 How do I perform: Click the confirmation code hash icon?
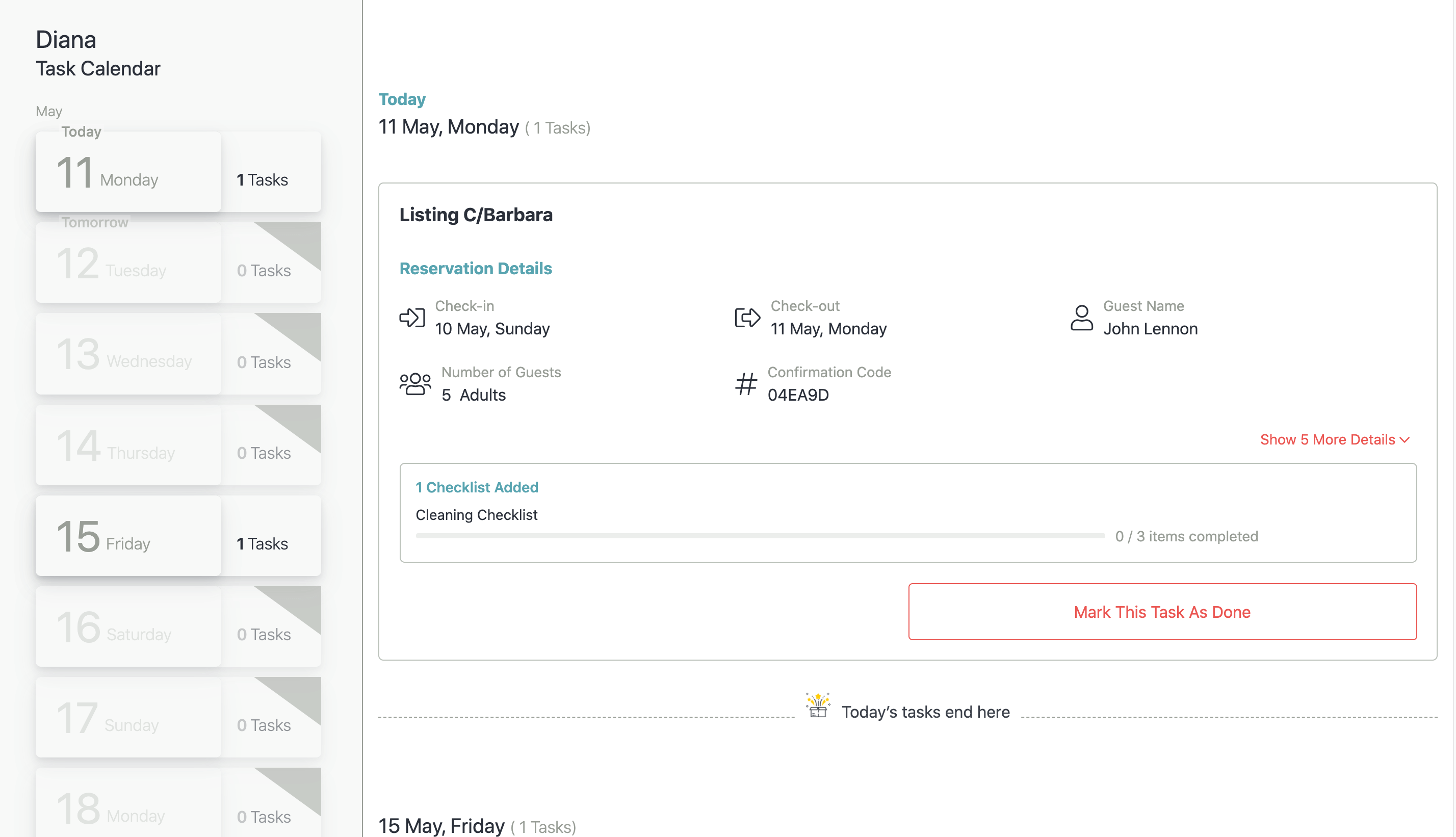pos(745,384)
